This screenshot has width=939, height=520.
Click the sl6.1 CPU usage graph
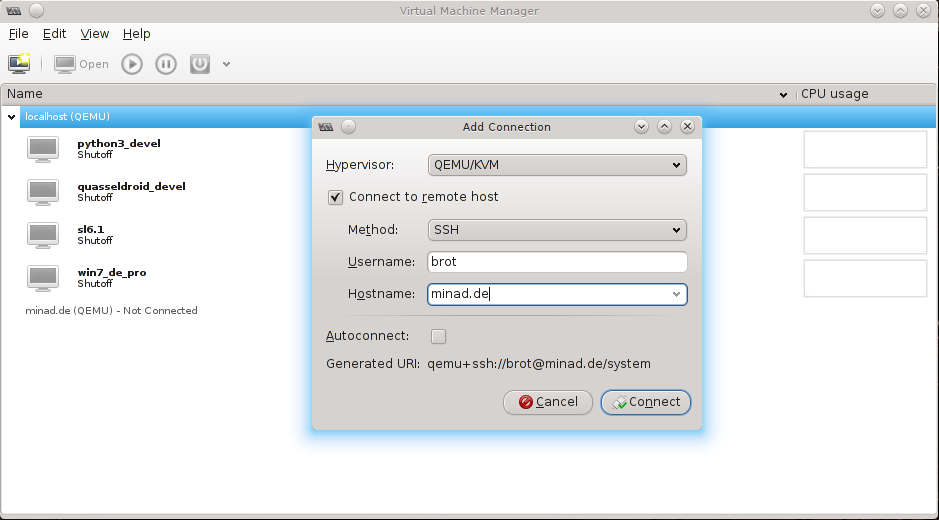click(x=865, y=235)
